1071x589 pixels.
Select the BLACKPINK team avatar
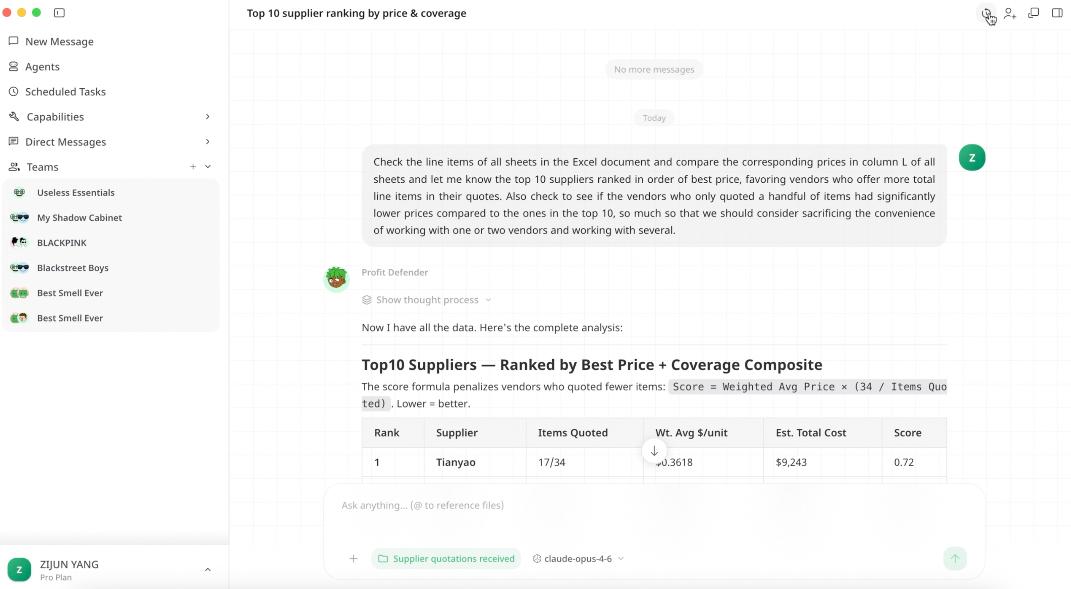pyautogui.click(x=19, y=243)
